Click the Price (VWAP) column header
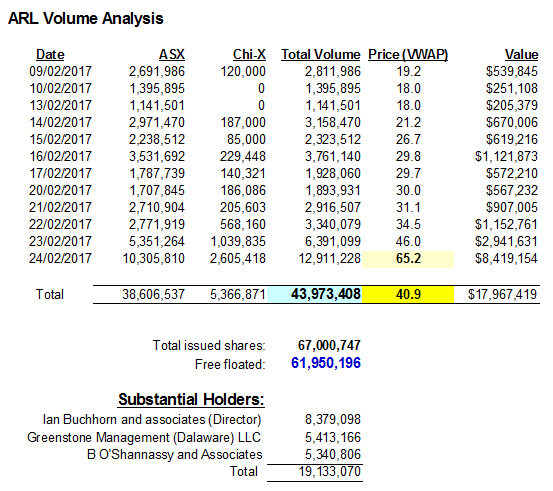The image size is (553, 491). point(408,55)
